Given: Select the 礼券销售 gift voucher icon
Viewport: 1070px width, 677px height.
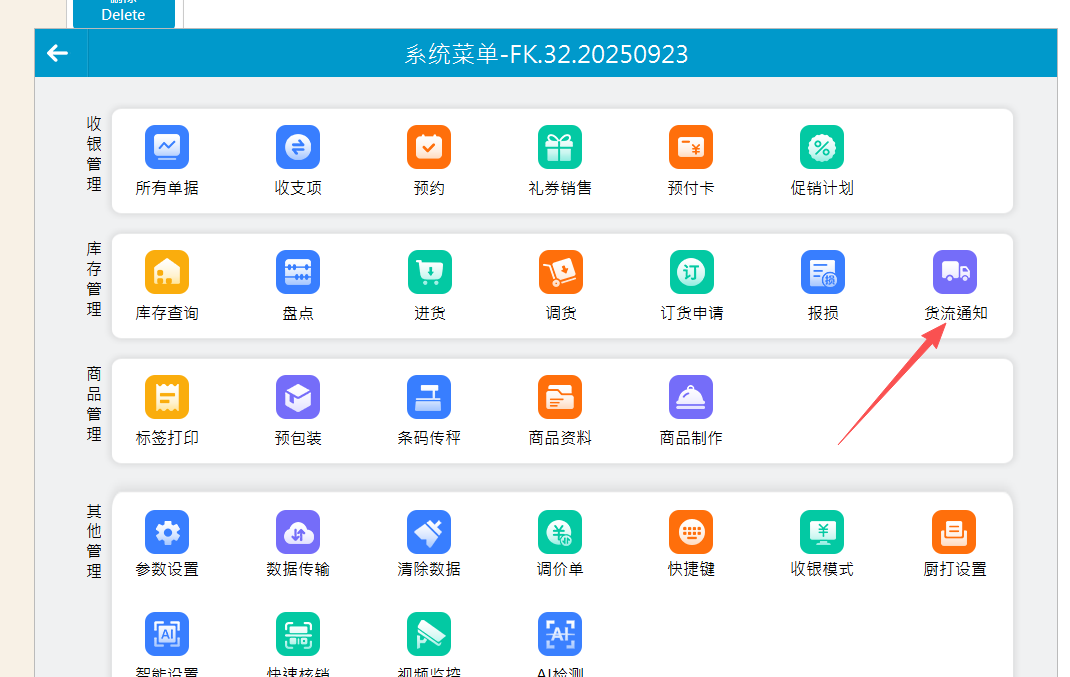Looking at the screenshot, I should pos(560,147).
